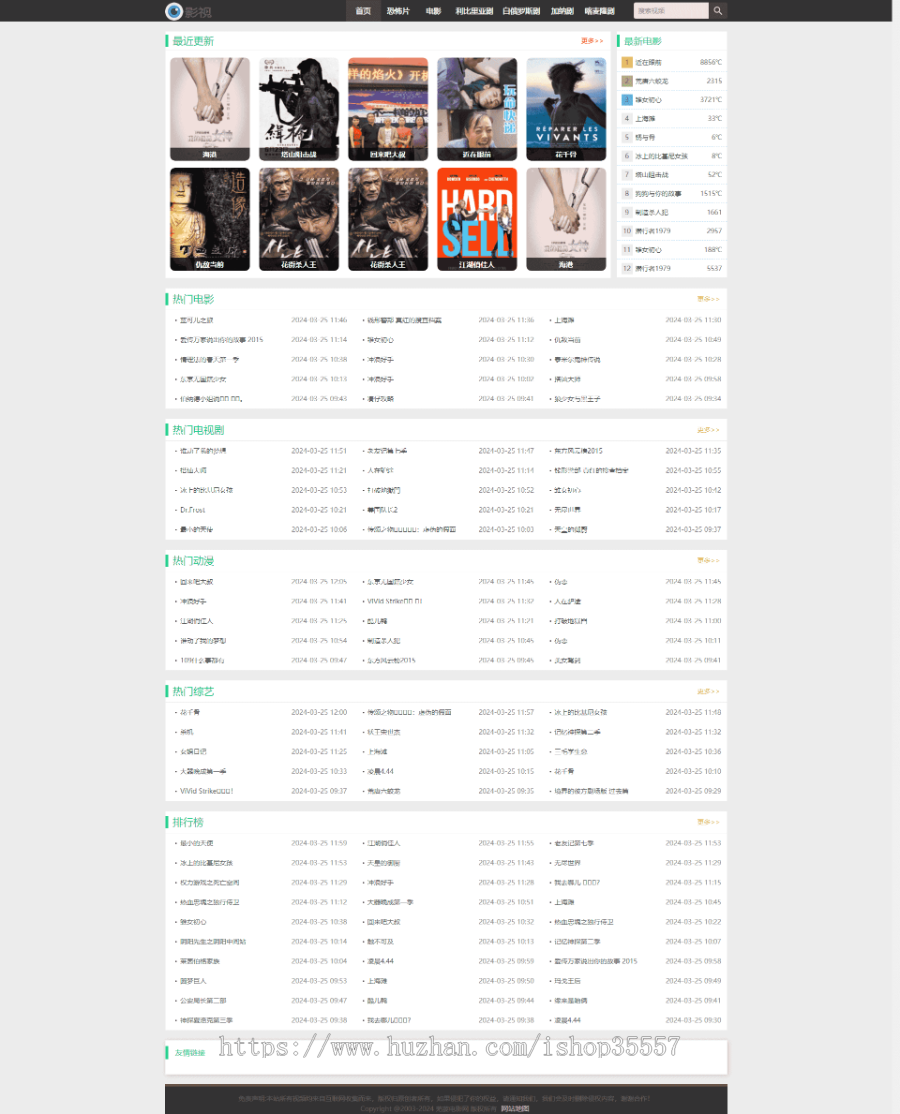
Task: Open 狼少女与黑王子 in 热门电影 list
Action: [578, 399]
